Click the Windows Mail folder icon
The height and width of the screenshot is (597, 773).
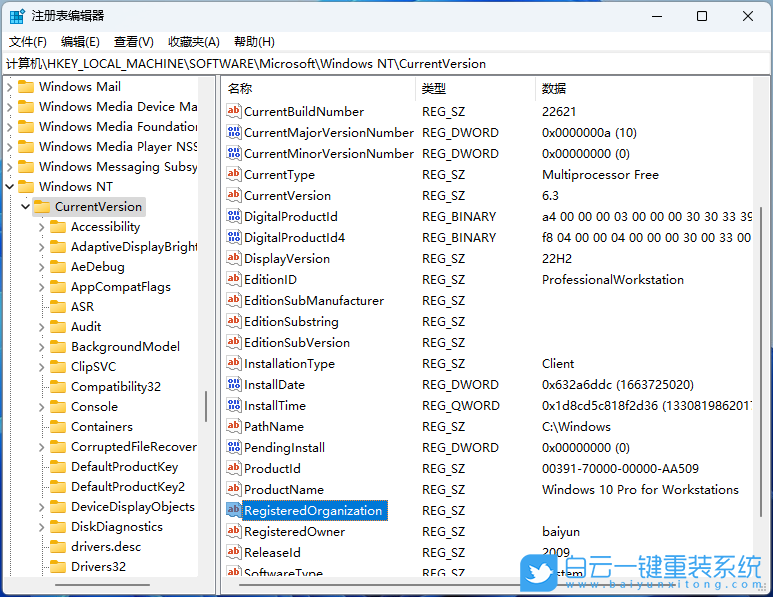point(26,87)
